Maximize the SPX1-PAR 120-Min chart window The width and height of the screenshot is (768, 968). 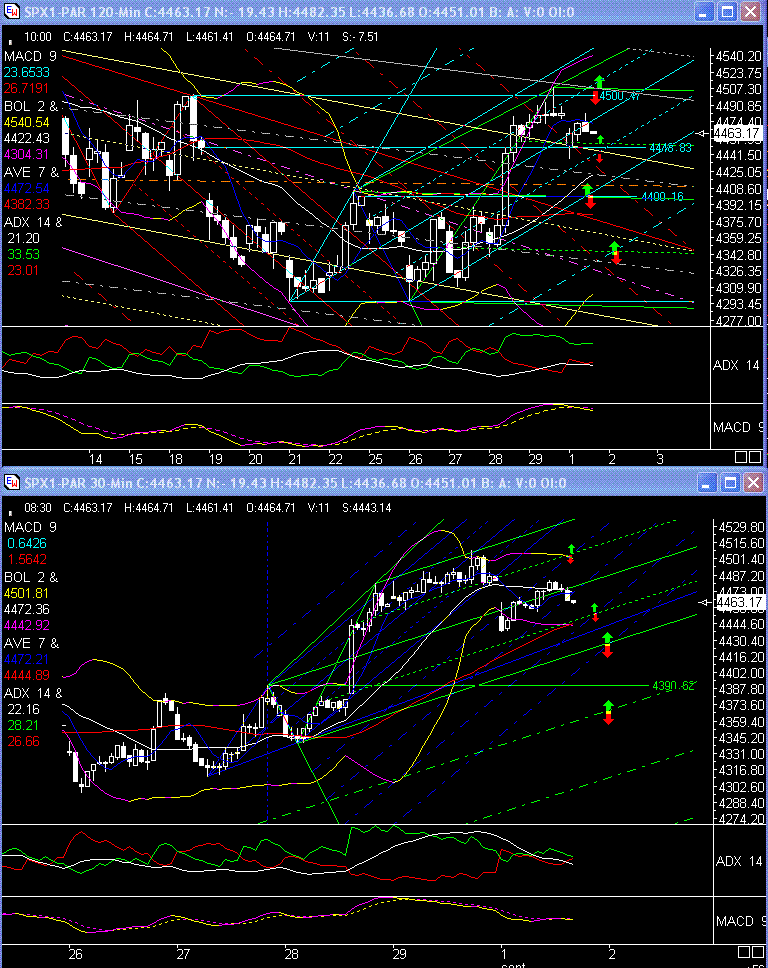point(728,12)
